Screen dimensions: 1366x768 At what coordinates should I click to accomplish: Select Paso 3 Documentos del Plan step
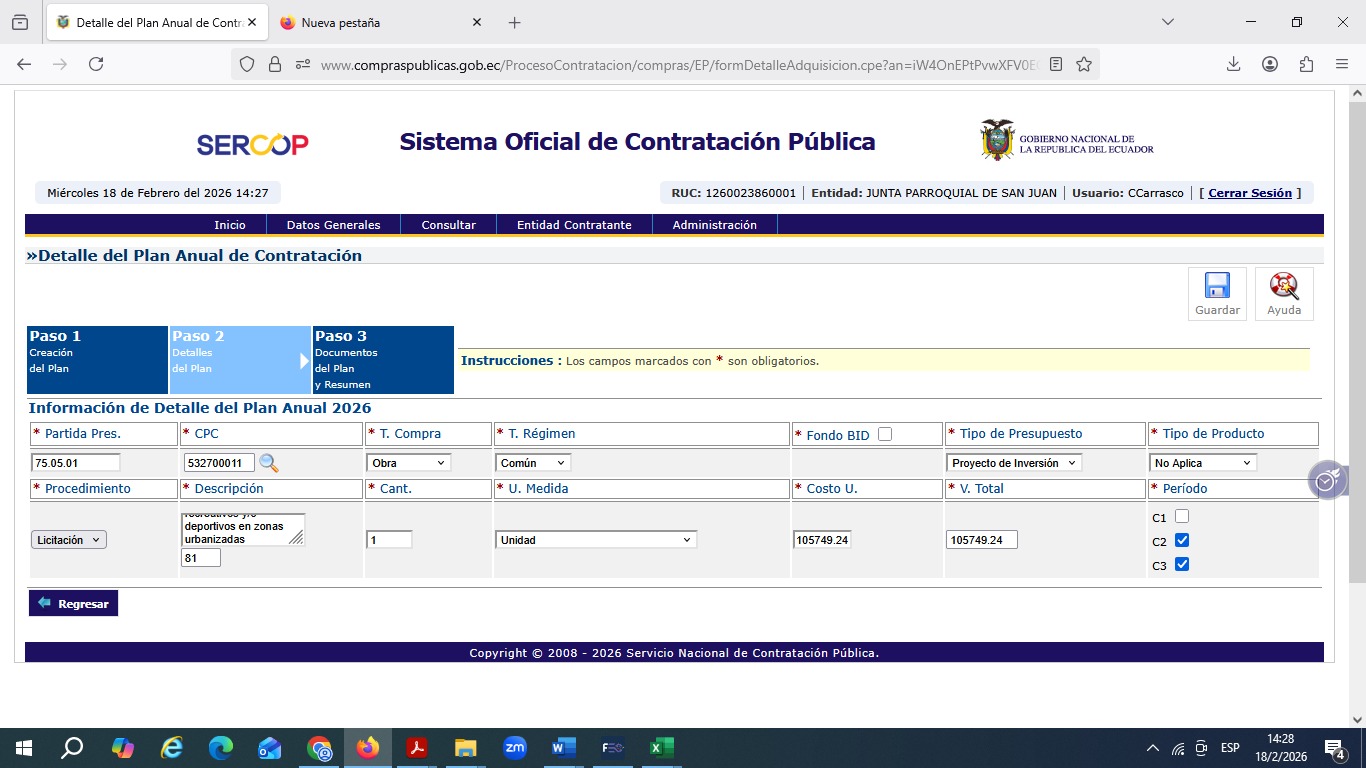(x=383, y=360)
